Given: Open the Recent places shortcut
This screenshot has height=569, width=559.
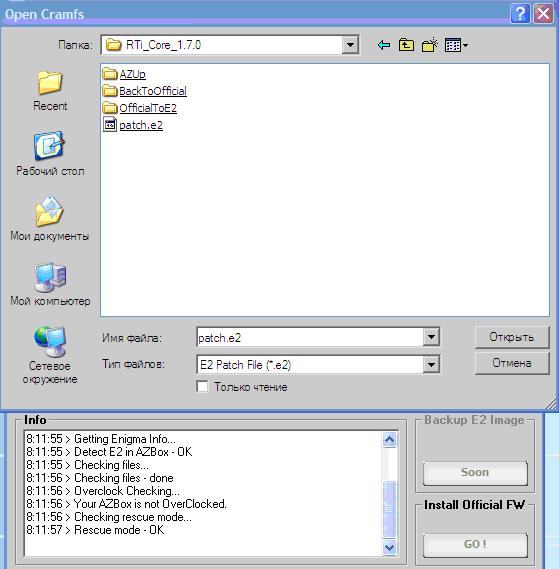Looking at the screenshot, I should pyautogui.click(x=50, y=91).
